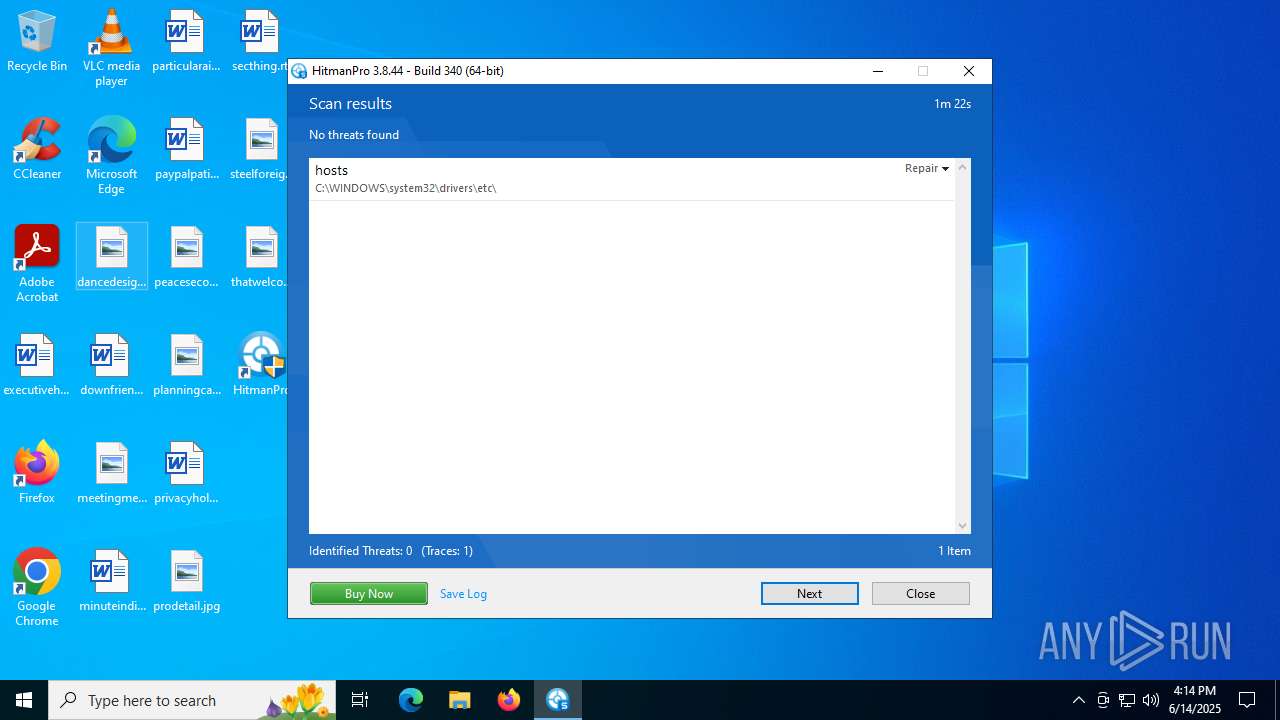
Task: Launch Firefox from the desktop shortcut
Action: pos(37,474)
